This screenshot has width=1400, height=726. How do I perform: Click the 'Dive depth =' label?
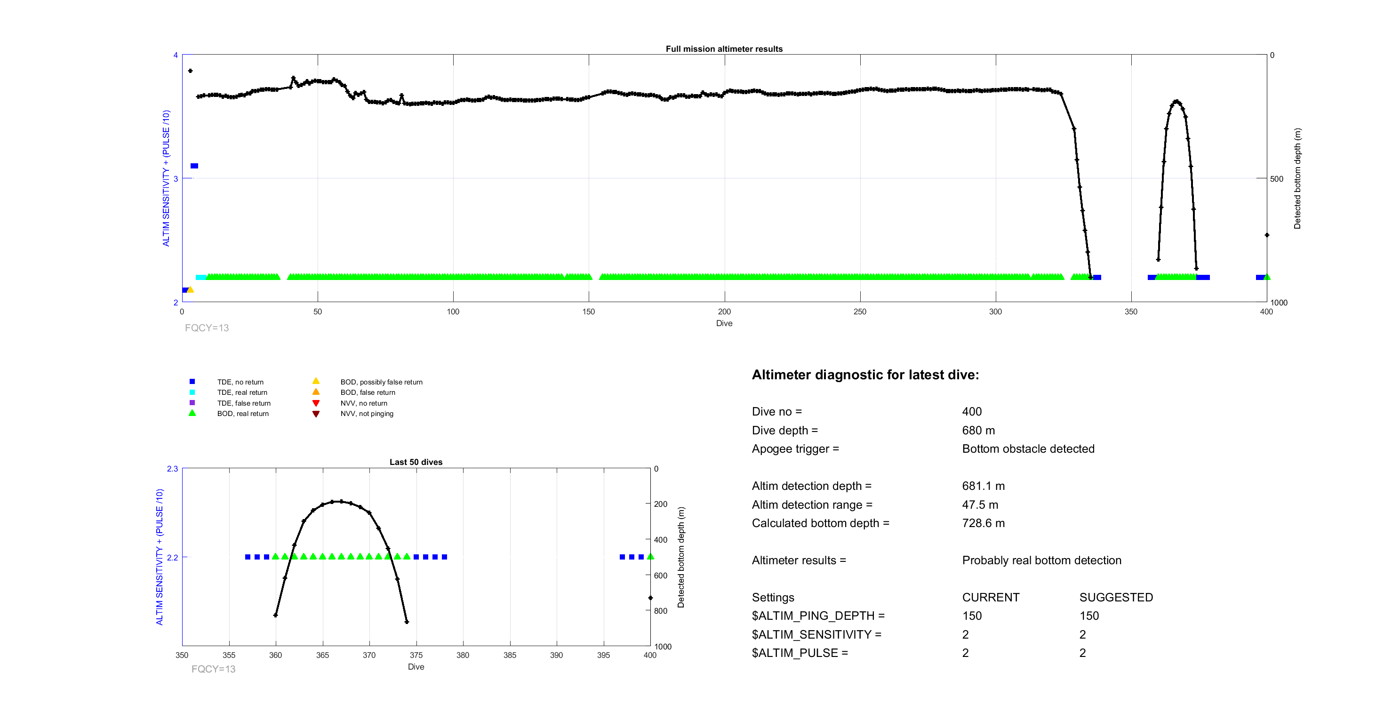click(785, 430)
